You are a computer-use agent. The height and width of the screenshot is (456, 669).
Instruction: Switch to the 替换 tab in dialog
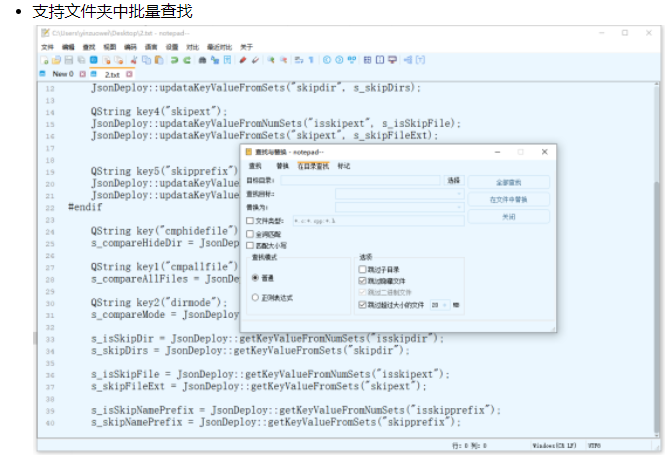point(282,166)
